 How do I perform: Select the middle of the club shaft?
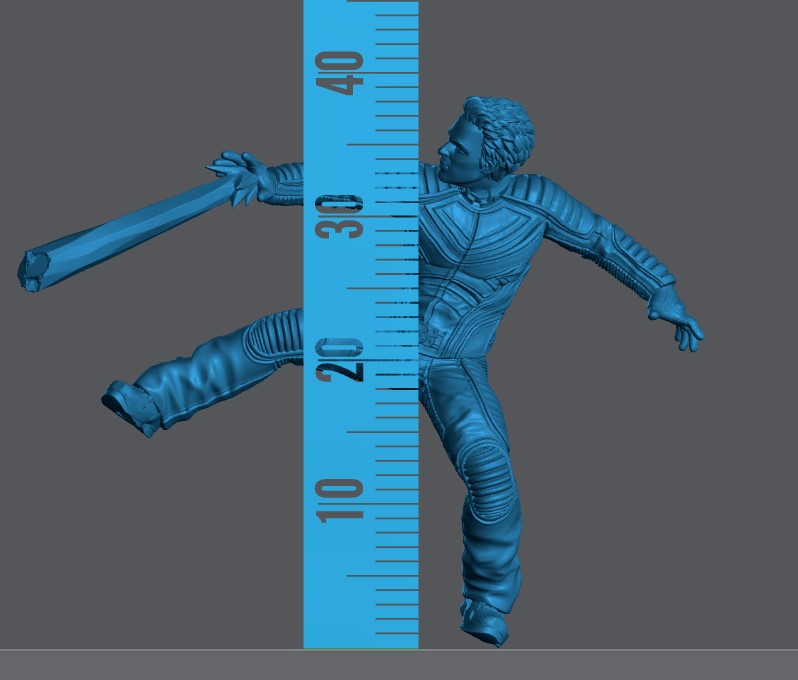[130, 225]
